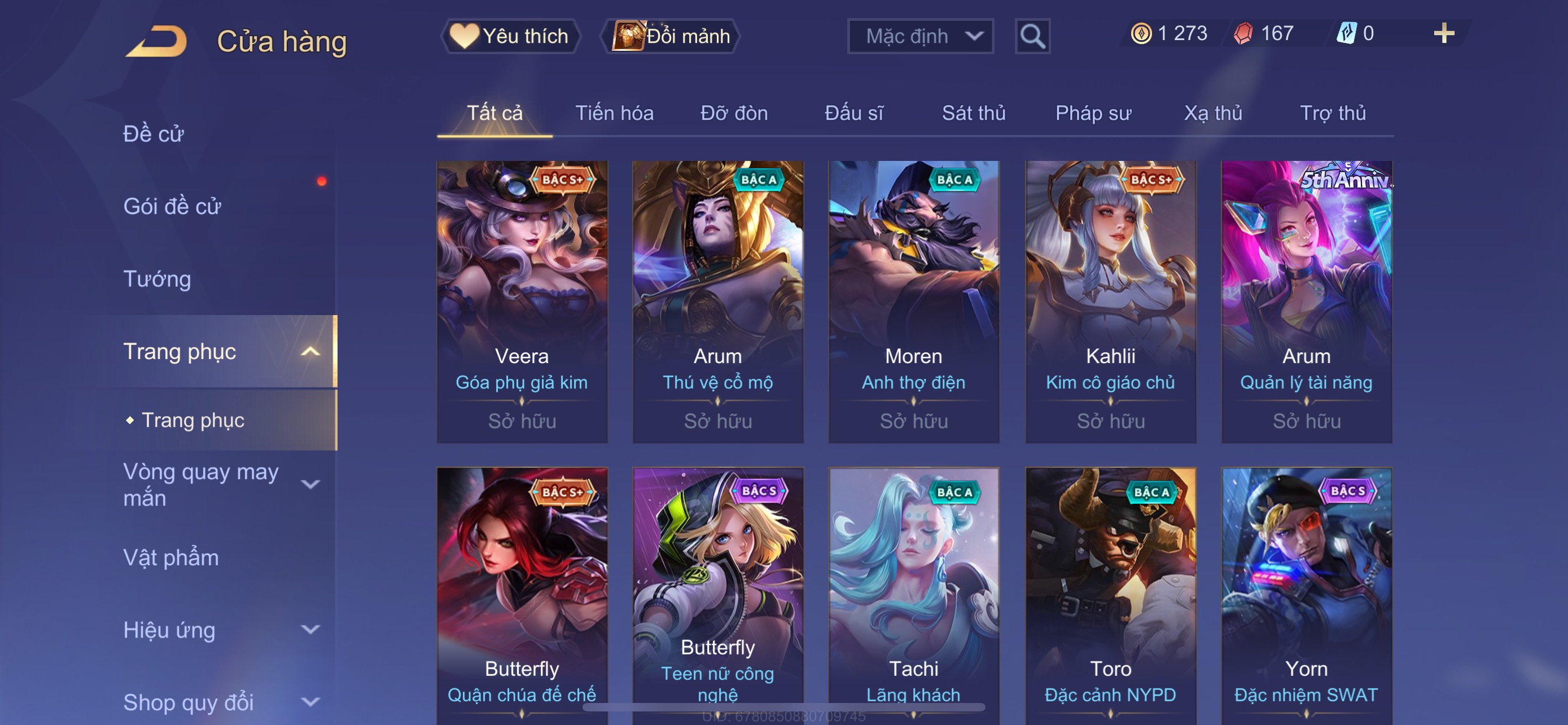Click the blue voucher ticket icon
Viewport: 1568px width, 725px height.
[x=1345, y=33]
